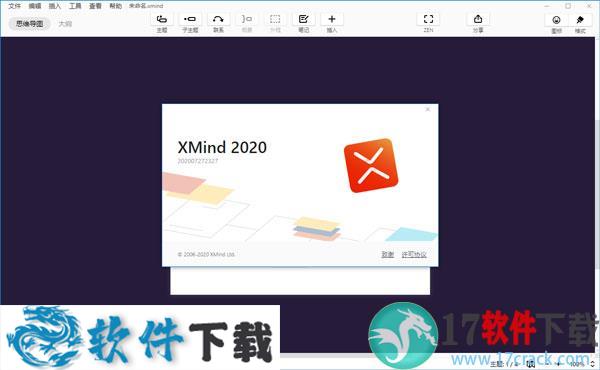Open the 文件 (File) menu
Viewport: 600px width, 370px height.
coord(15,6)
